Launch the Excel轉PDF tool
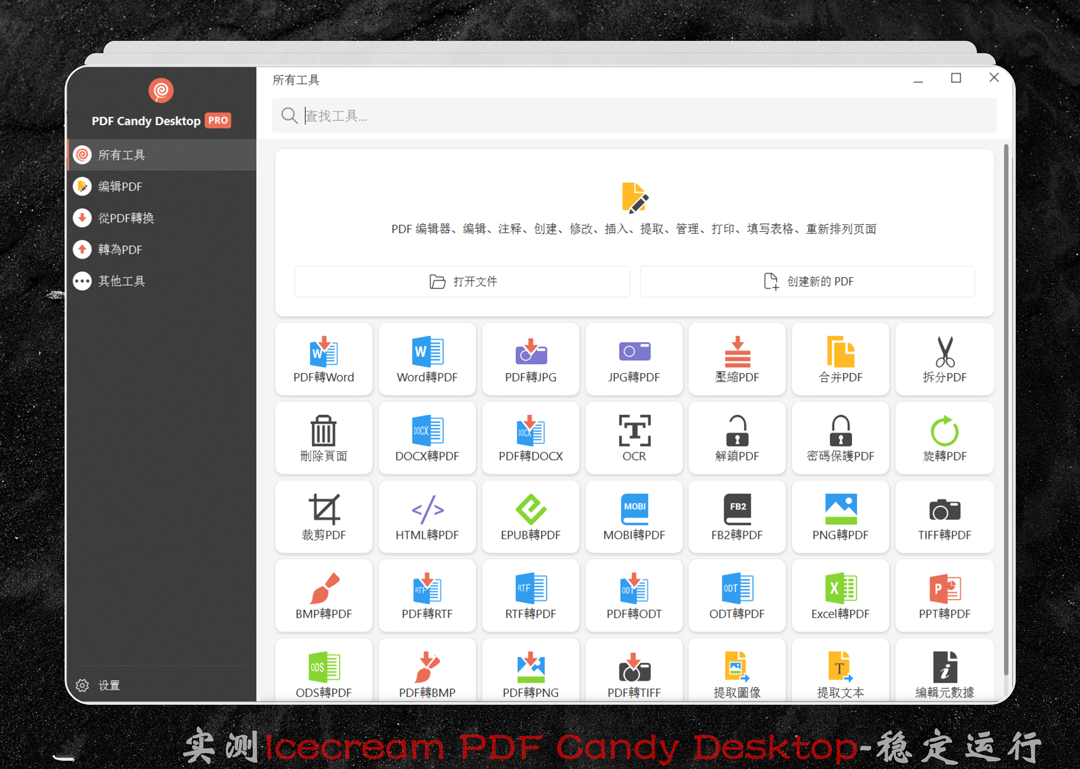 point(840,596)
